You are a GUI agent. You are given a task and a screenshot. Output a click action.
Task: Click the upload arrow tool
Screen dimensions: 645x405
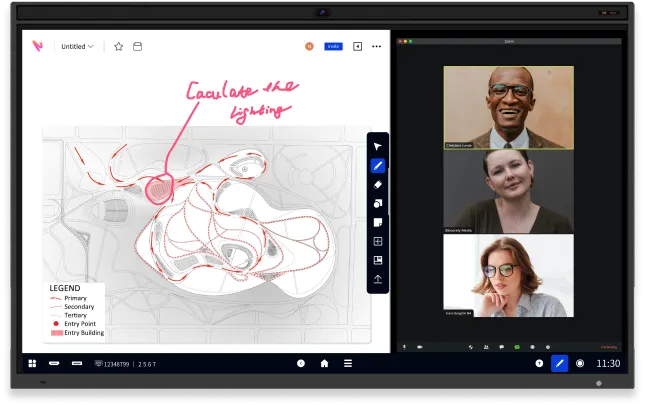click(378, 280)
